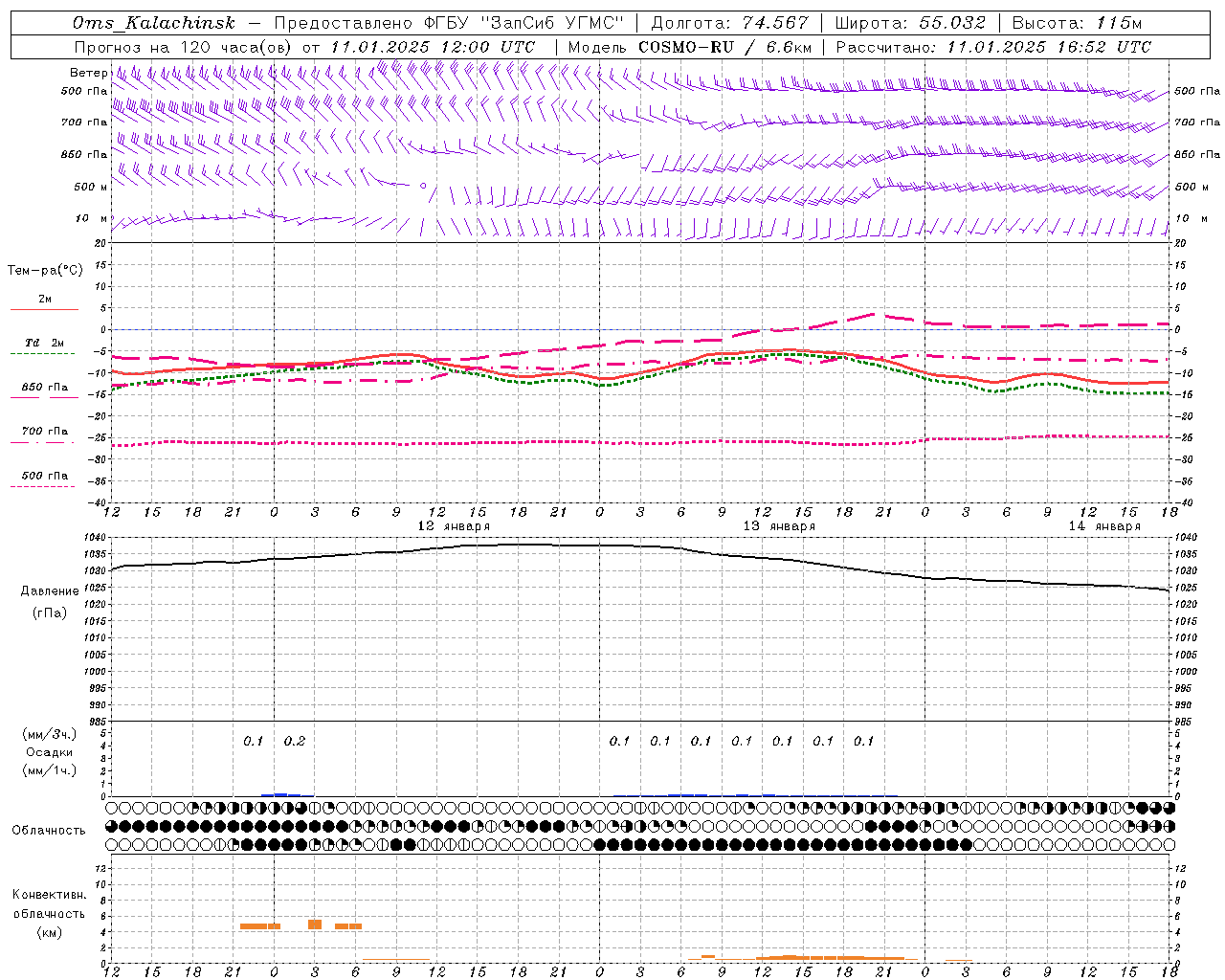Viewport: 1225px width, 980px height.
Task: Click -40 on the left temperature axis
Action: coord(99,502)
